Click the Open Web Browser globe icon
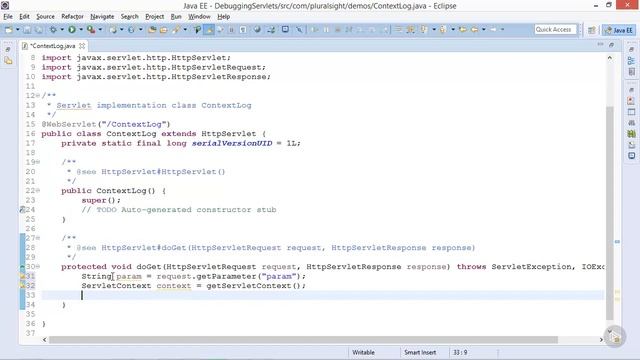The height and width of the screenshot is (360, 640). [257, 30]
